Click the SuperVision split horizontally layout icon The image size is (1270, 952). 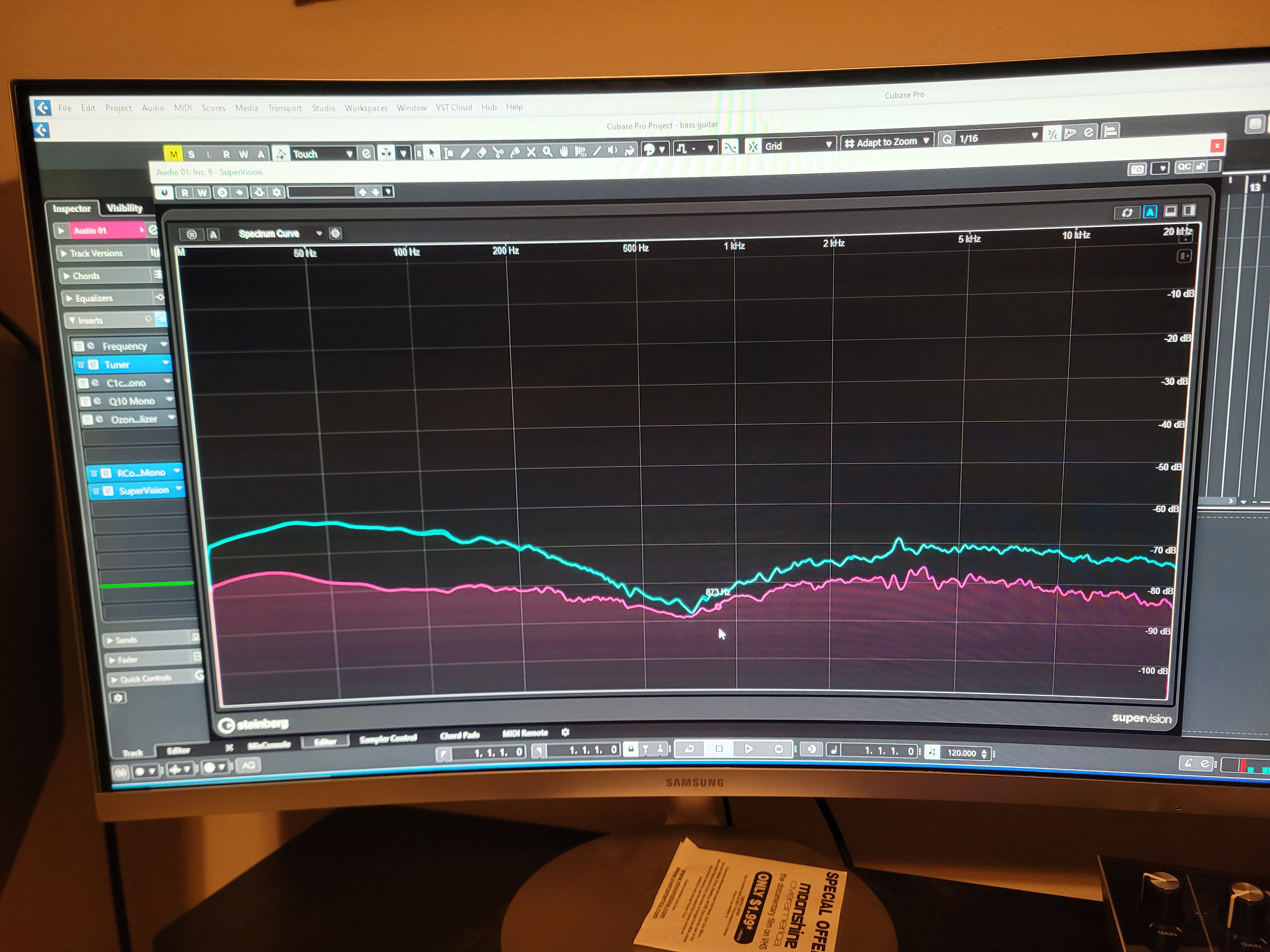pos(1170,211)
